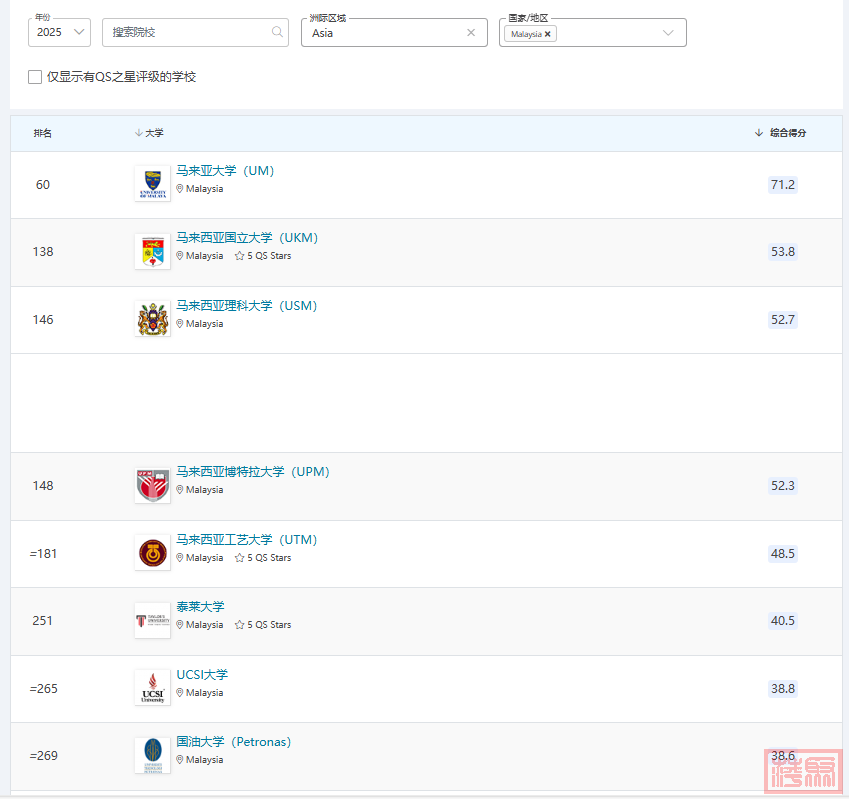
Task: Open the 国油大学 (Petronas) link
Action: pos(234,742)
